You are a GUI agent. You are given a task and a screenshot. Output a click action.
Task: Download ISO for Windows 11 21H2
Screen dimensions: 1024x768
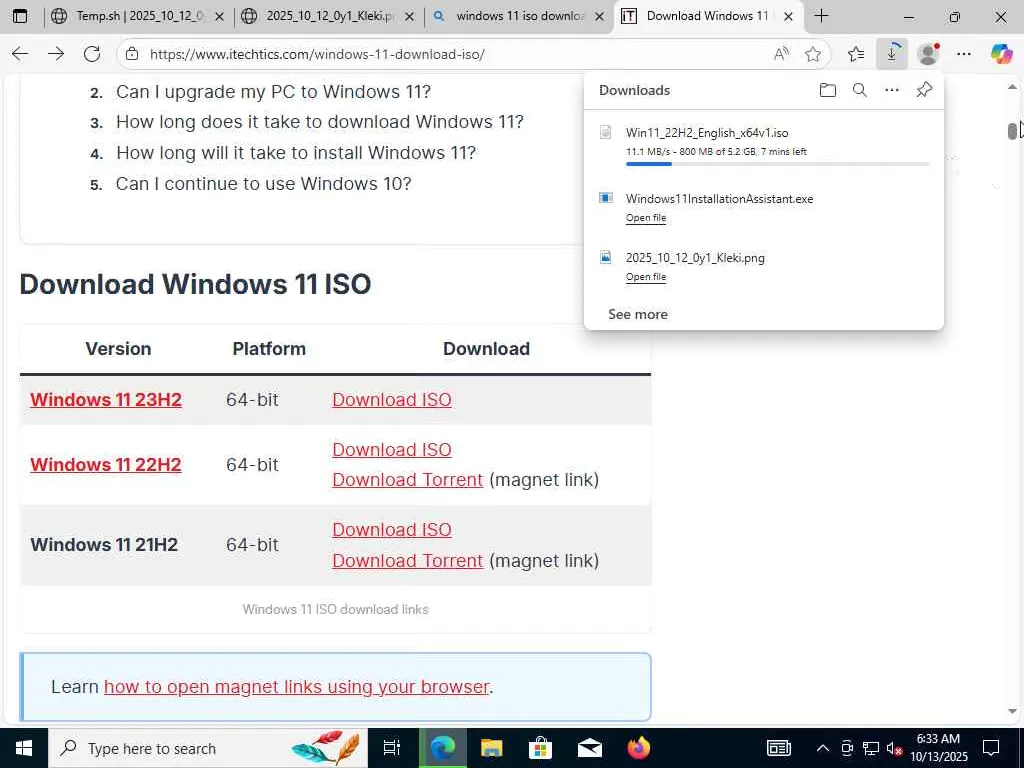click(x=392, y=530)
